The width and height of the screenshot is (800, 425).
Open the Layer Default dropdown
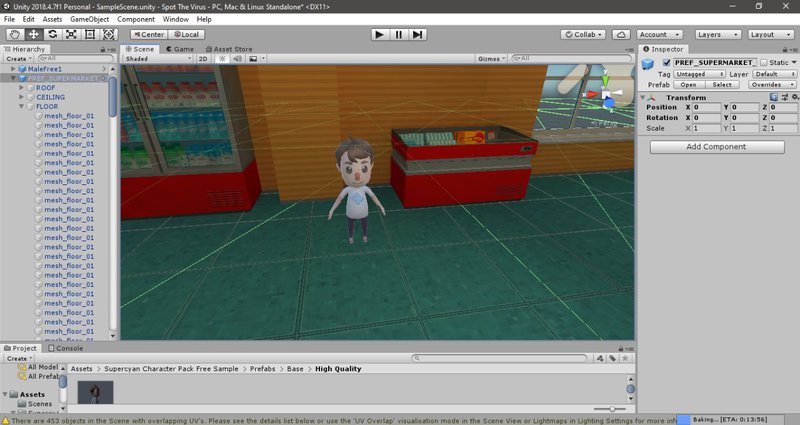774,74
